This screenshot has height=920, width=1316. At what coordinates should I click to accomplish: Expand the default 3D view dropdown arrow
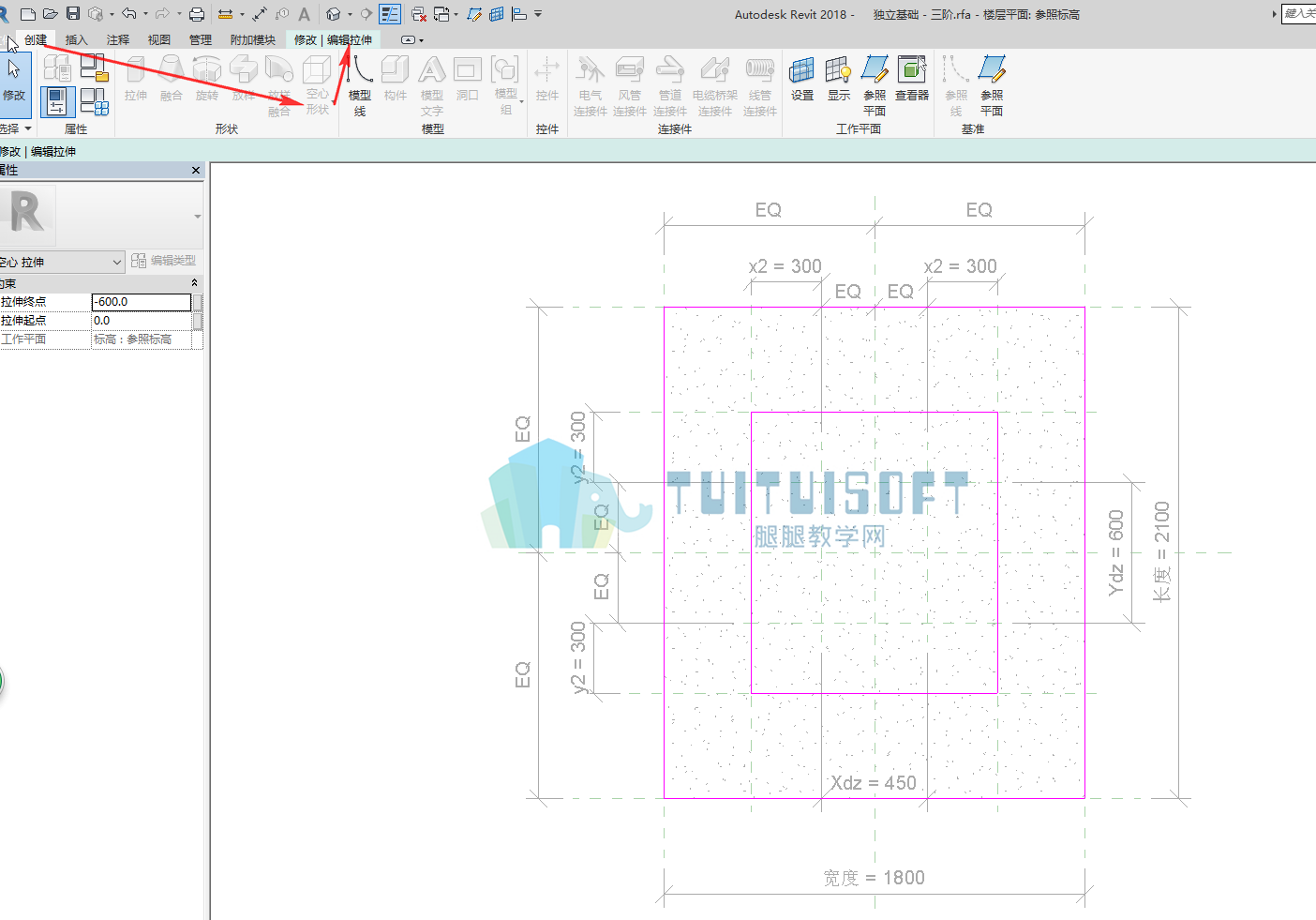350,14
